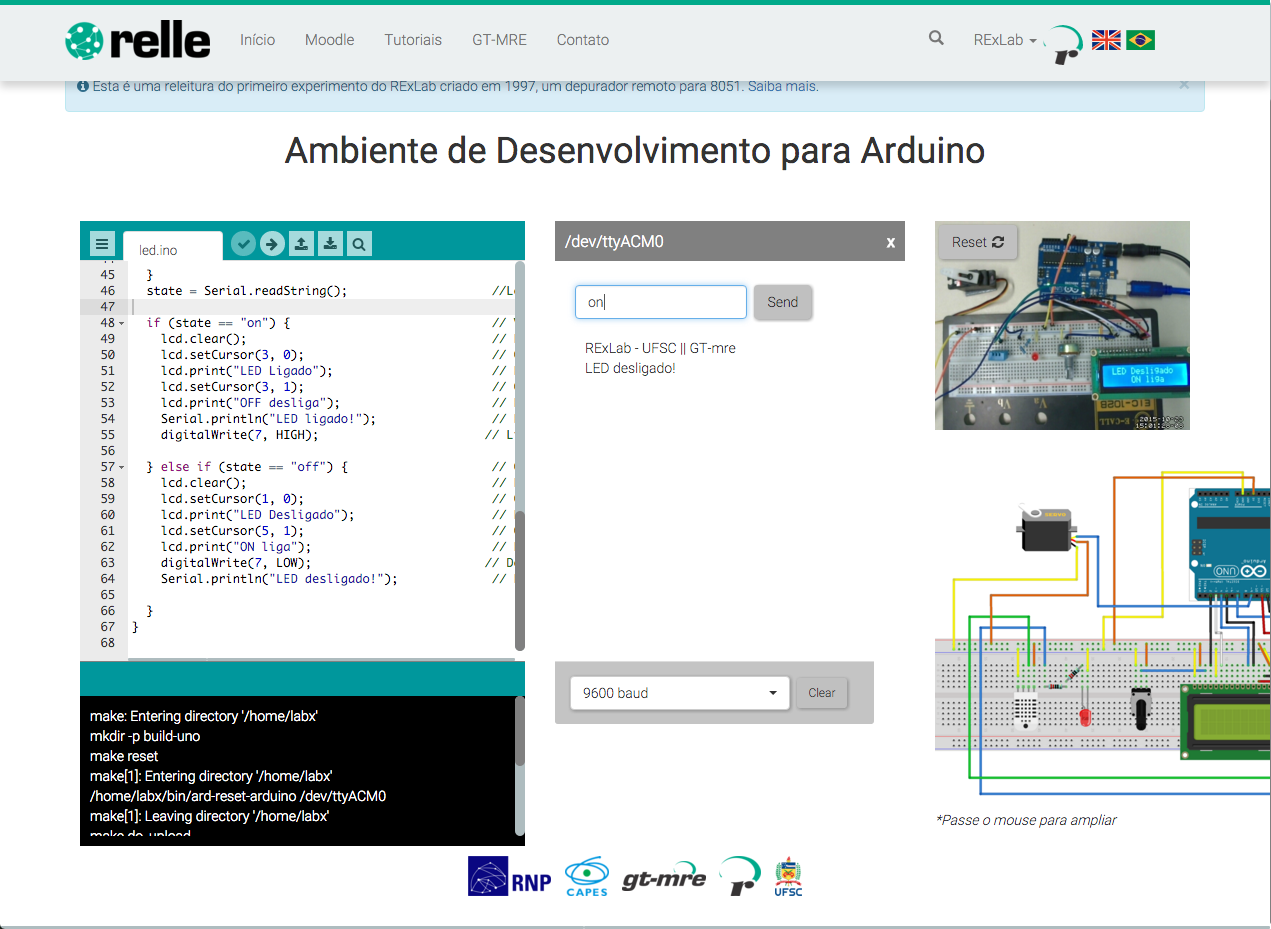Click the relle logo

(x=138, y=40)
